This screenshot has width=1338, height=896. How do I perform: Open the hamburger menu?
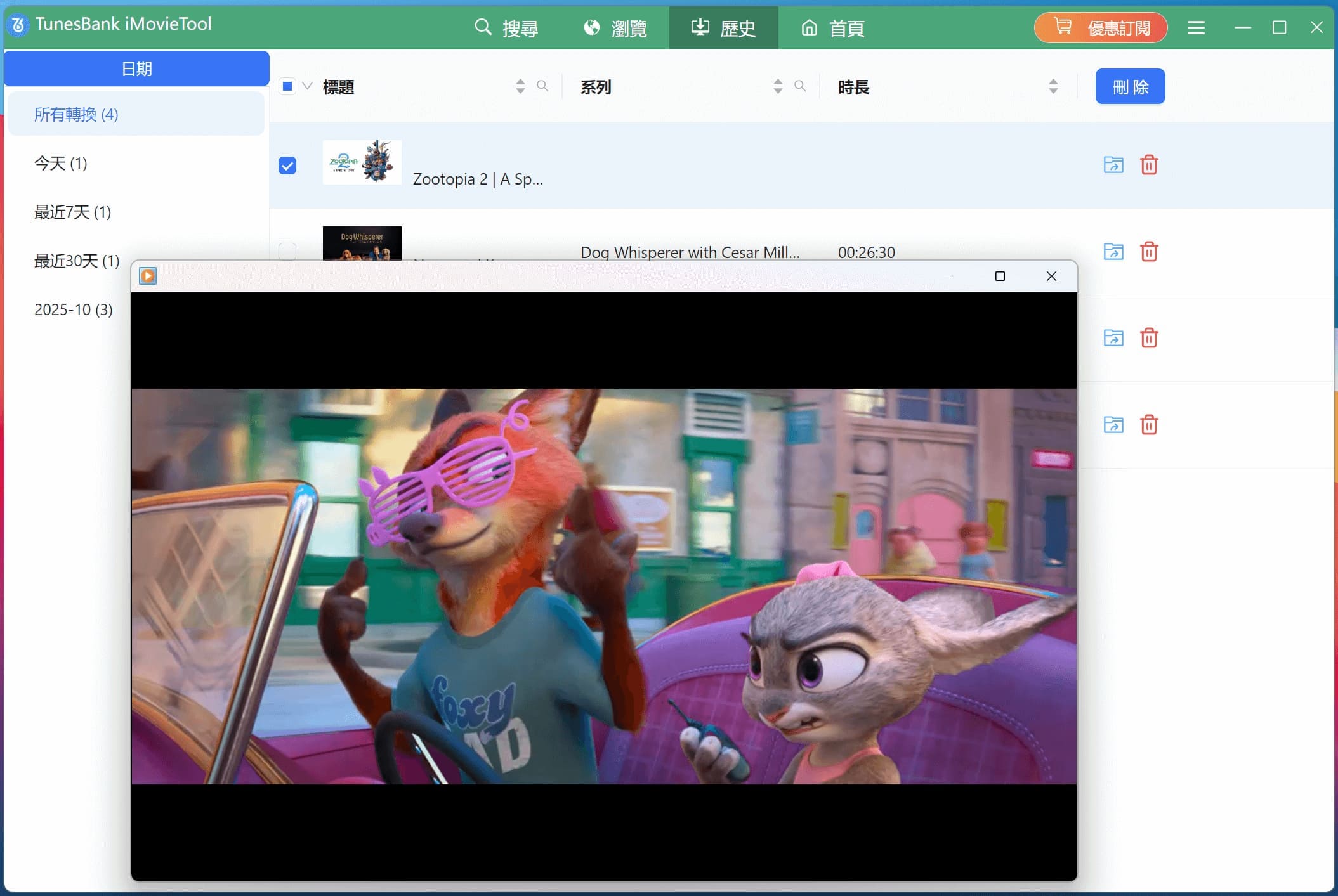click(1197, 27)
